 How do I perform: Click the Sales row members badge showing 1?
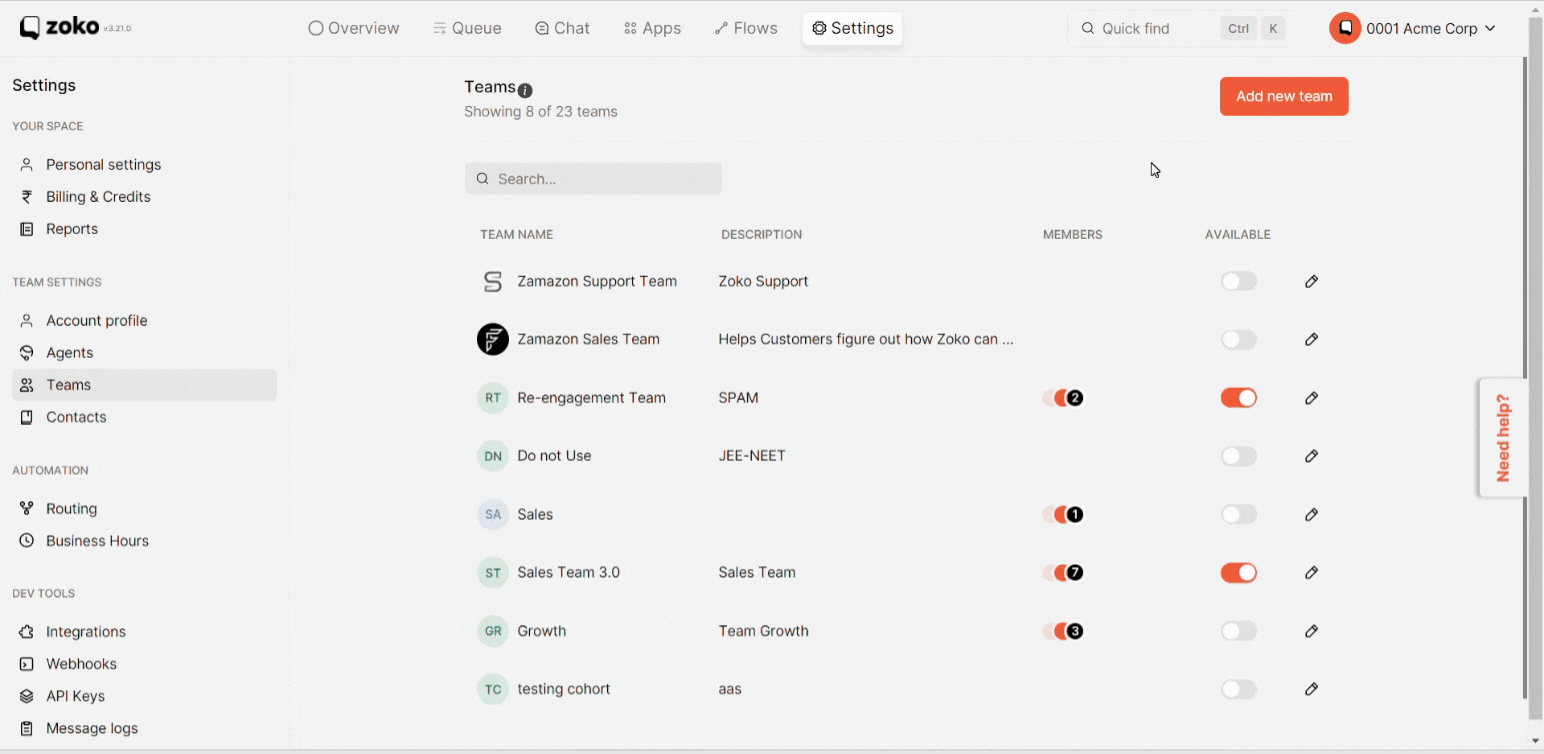pyautogui.click(x=1075, y=515)
